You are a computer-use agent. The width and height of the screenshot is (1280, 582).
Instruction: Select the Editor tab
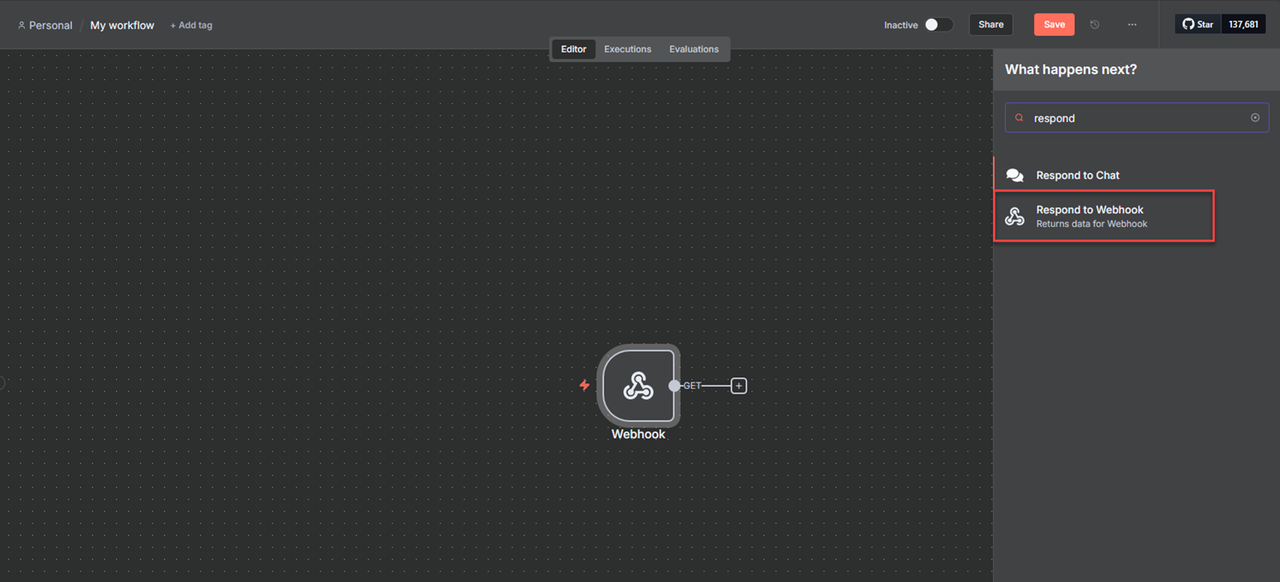(x=573, y=48)
